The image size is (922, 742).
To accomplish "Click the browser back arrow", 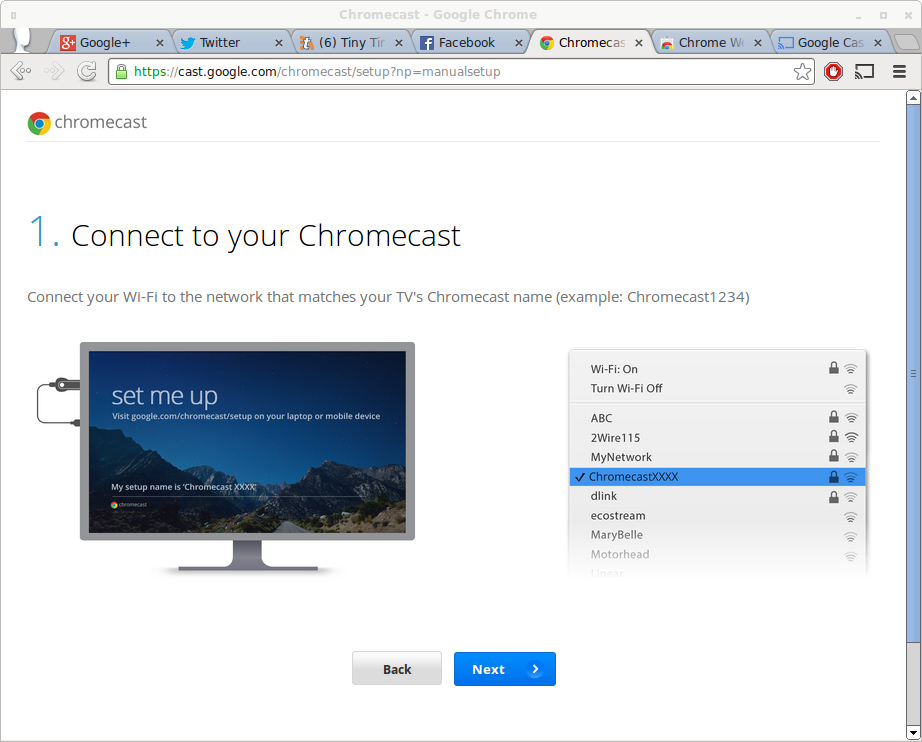I will [x=21, y=72].
